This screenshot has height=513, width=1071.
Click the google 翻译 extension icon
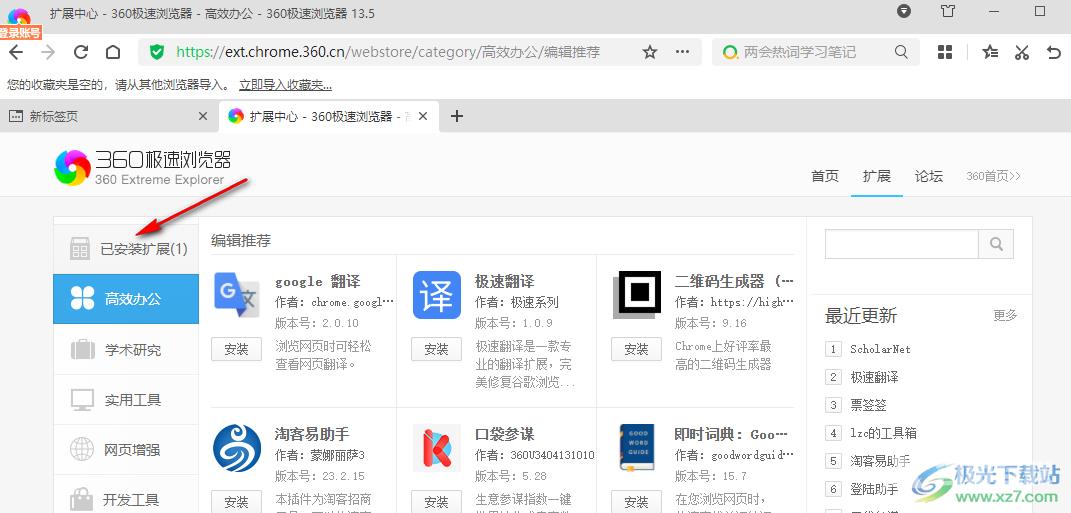[236, 295]
